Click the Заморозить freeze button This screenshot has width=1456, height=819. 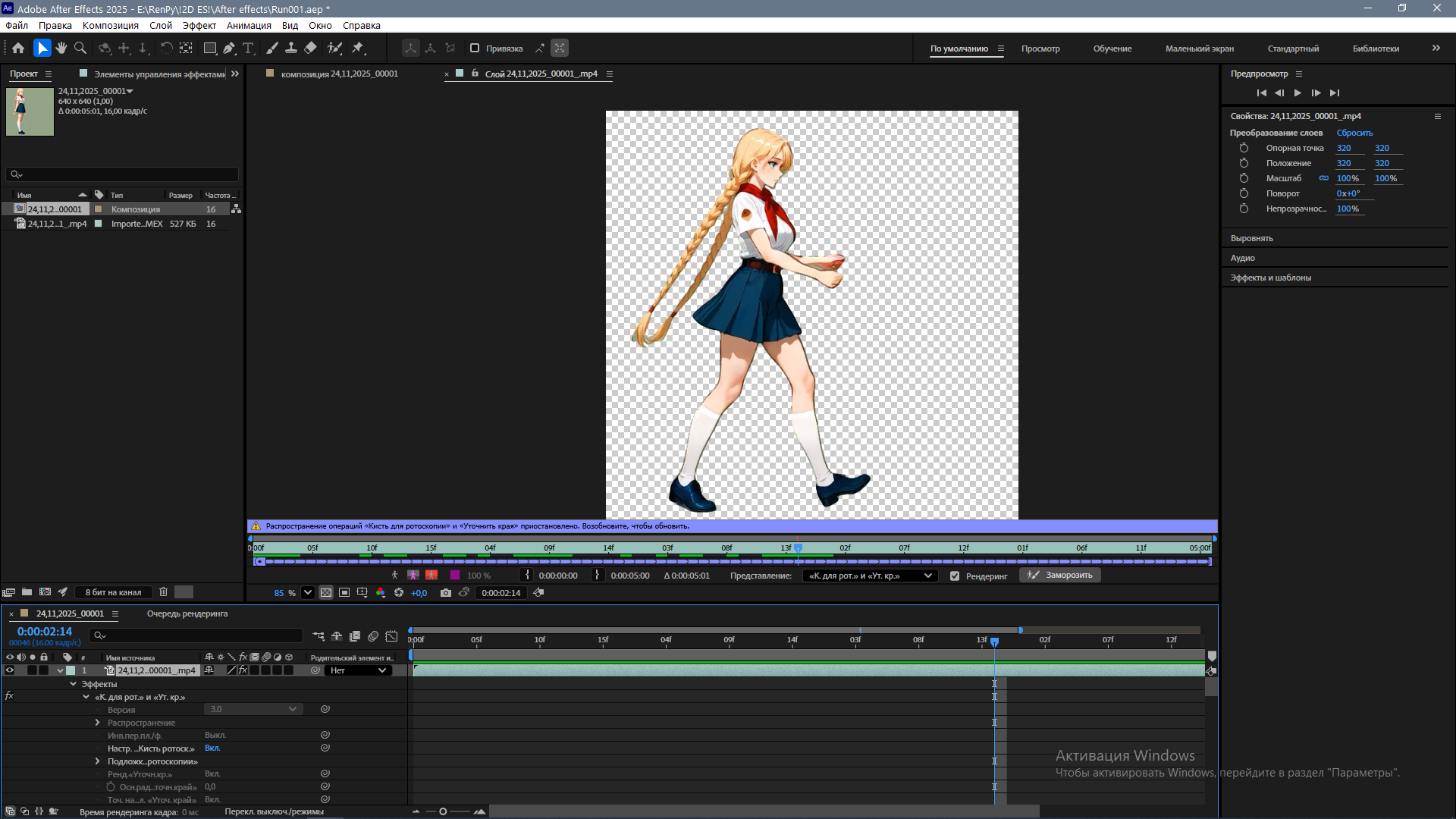[x=1060, y=576]
